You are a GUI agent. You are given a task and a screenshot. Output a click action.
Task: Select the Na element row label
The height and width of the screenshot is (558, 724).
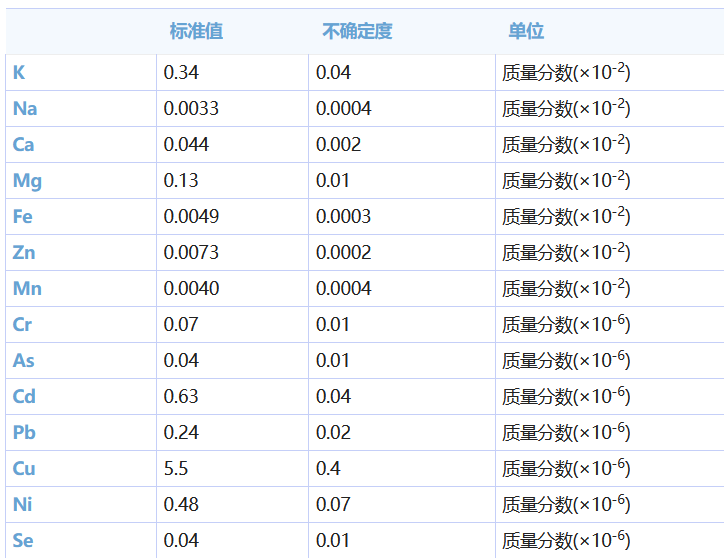25,109
